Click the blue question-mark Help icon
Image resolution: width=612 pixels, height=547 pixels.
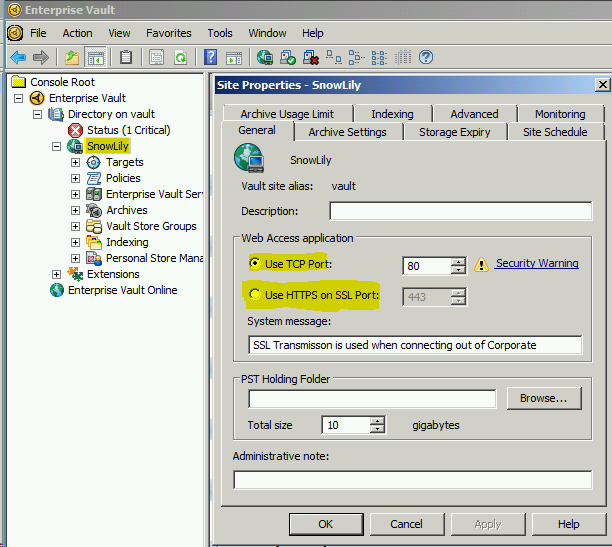point(211,57)
